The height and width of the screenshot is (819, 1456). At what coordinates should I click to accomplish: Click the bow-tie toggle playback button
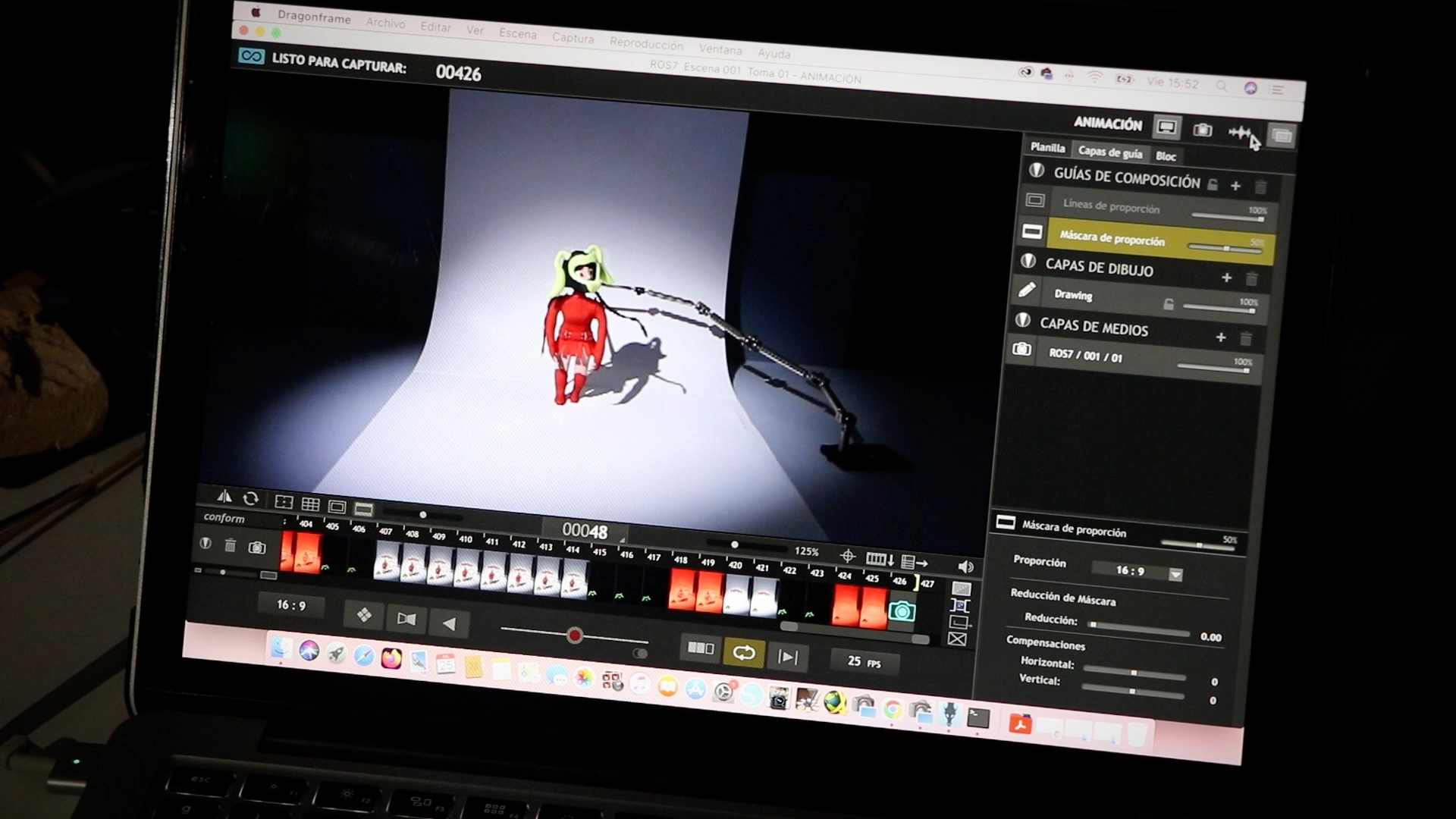(406, 620)
